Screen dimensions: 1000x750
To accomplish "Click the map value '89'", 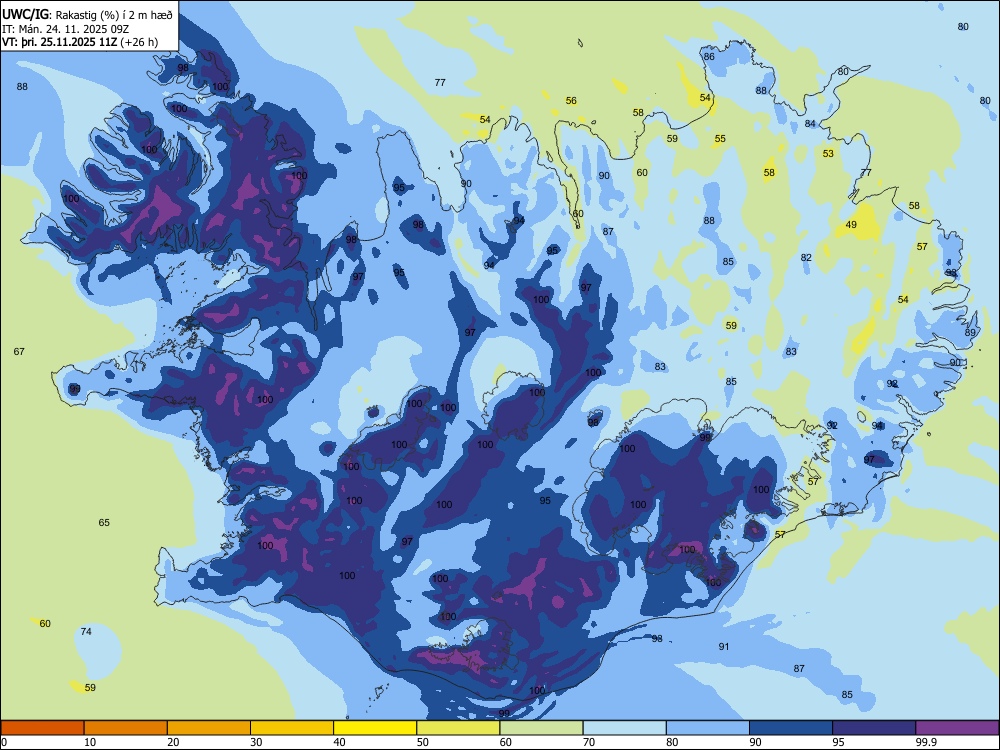I will pos(970,332).
